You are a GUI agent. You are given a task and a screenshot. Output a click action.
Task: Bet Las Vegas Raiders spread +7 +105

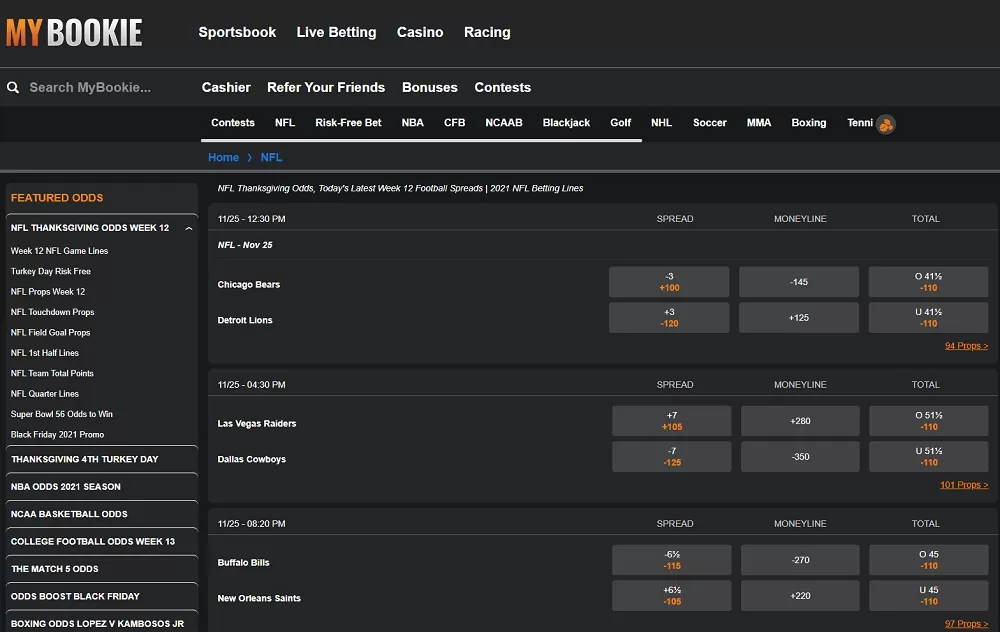click(672, 421)
